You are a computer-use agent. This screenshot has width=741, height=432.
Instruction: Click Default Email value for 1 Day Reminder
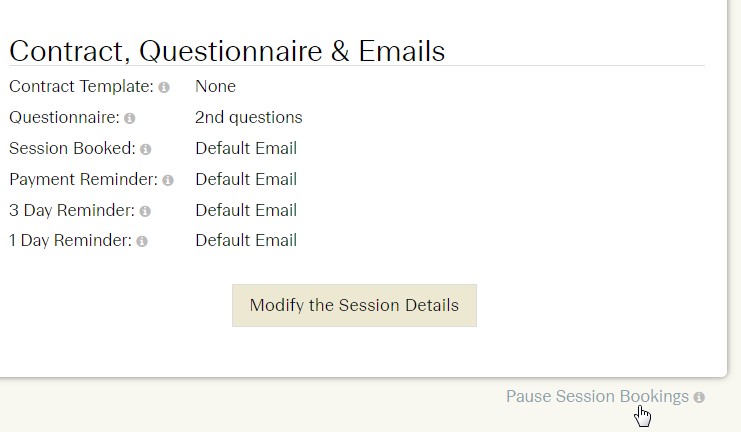246,240
